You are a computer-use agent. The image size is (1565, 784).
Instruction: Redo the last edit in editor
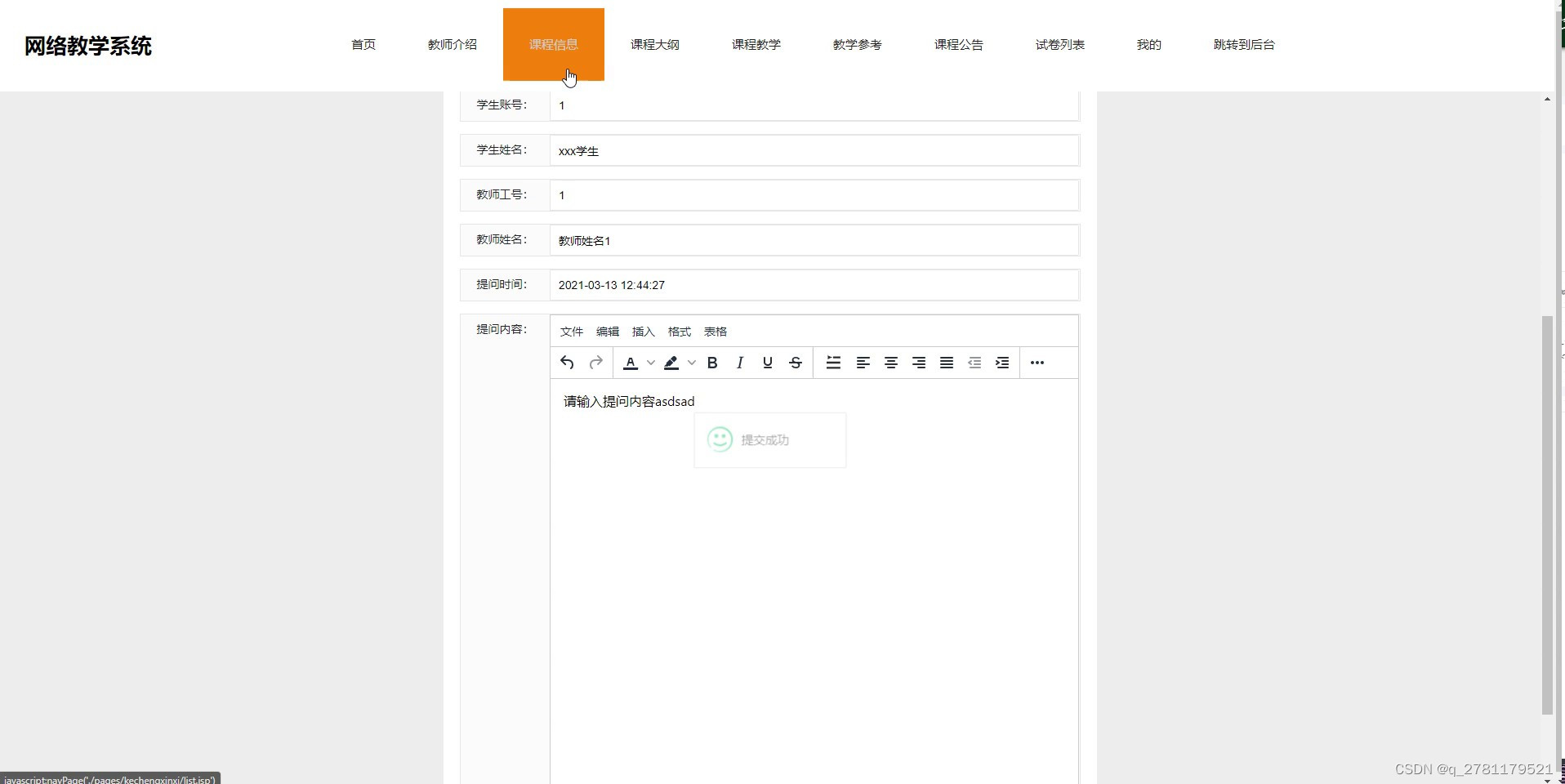(596, 363)
